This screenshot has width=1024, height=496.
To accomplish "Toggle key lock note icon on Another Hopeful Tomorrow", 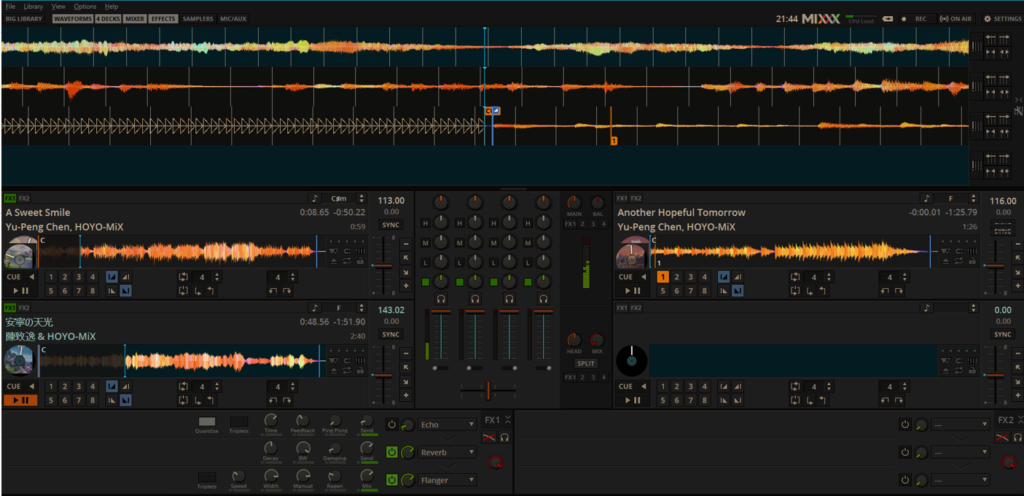I will click(927, 198).
